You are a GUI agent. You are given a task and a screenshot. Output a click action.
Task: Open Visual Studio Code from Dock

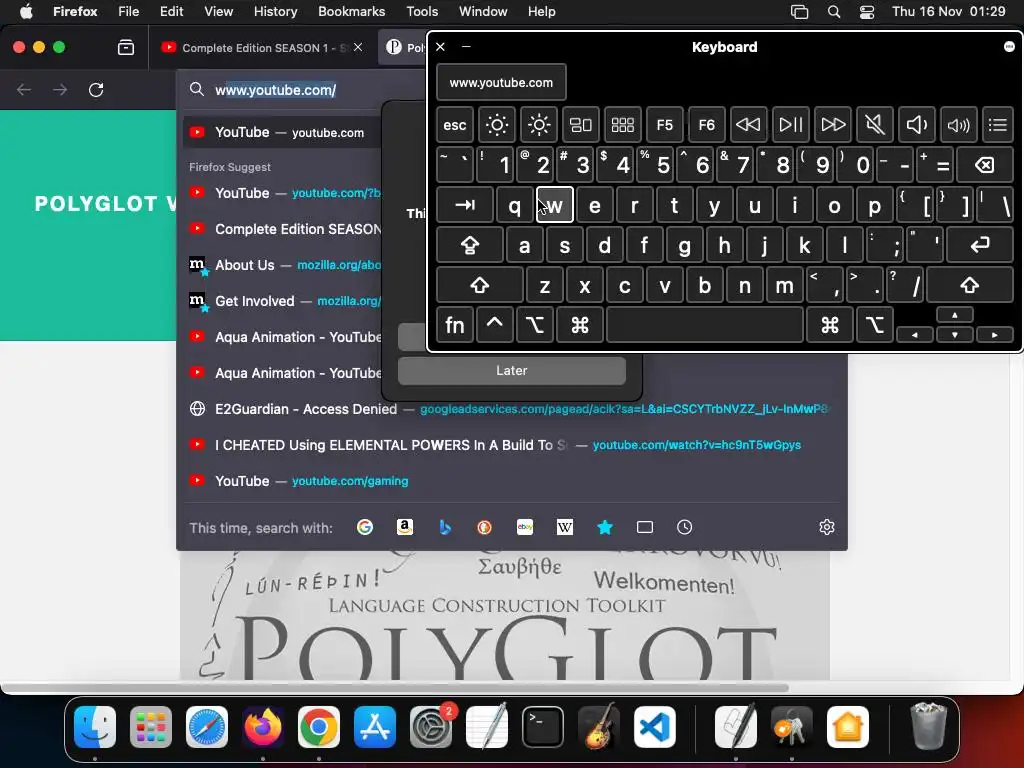[x=654, y=727]
